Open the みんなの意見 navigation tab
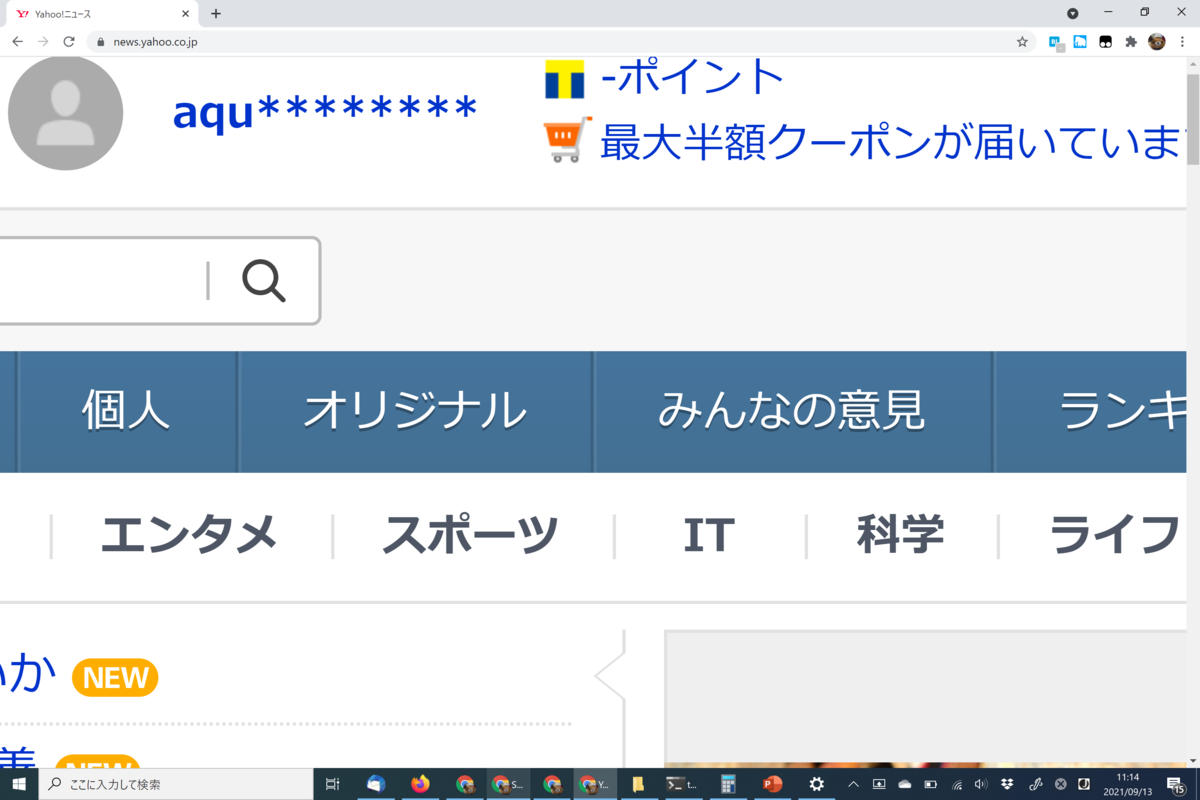Image resolution: width=1200 pixels, height=800 pixels. [792, 410]
